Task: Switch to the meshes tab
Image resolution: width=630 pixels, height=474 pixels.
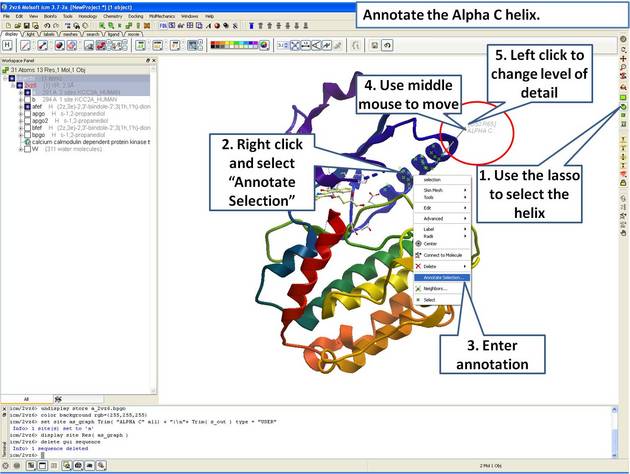Action: tap(68, 34)
